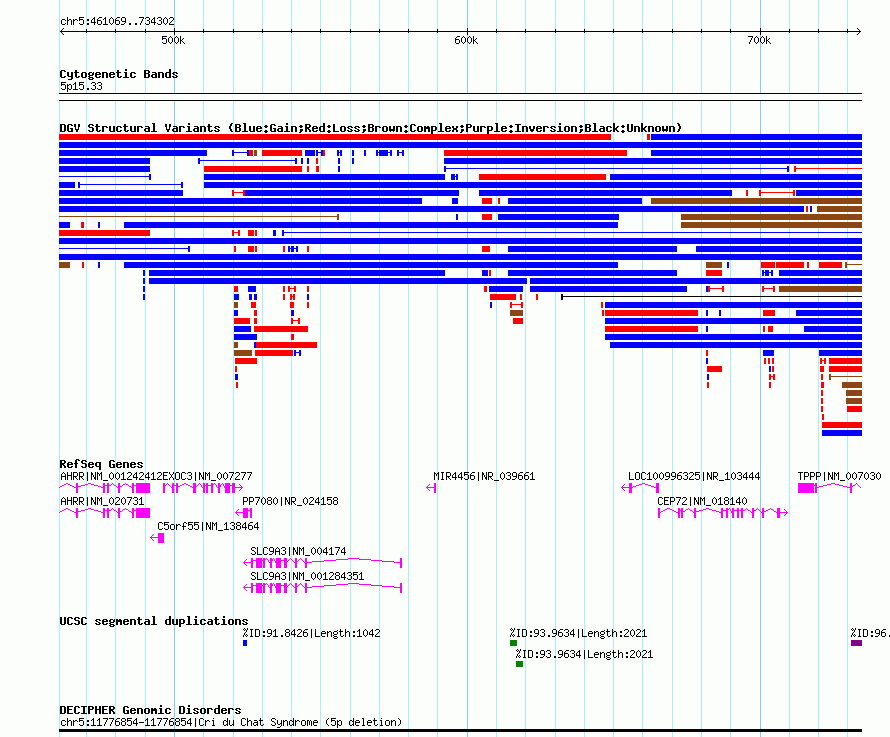Select the SLC9A3|NM_001284351 gene label
Screen dimensions: 890x737
pos(307,576)
